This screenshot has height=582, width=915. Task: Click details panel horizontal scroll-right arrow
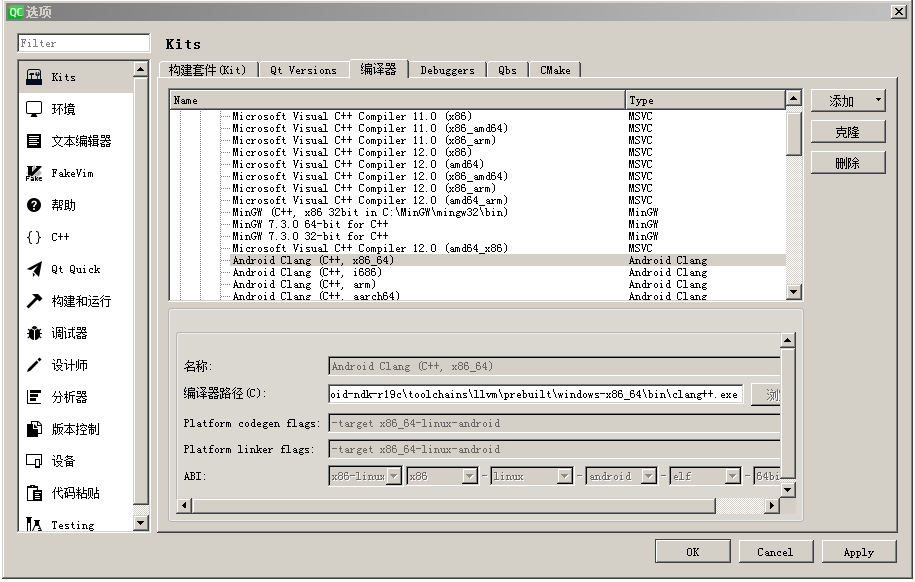click(772, 506)
